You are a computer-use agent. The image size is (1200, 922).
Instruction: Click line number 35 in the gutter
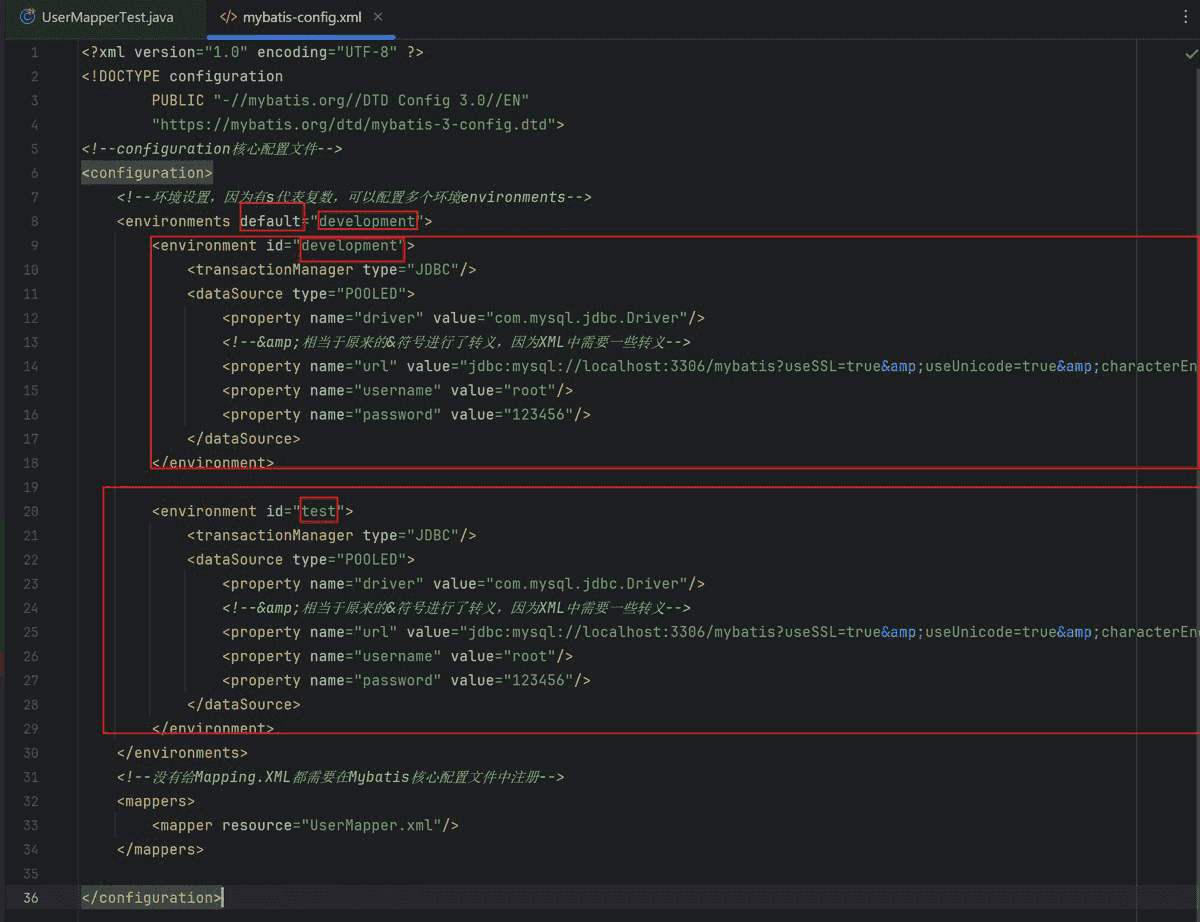tap(30, 873)
